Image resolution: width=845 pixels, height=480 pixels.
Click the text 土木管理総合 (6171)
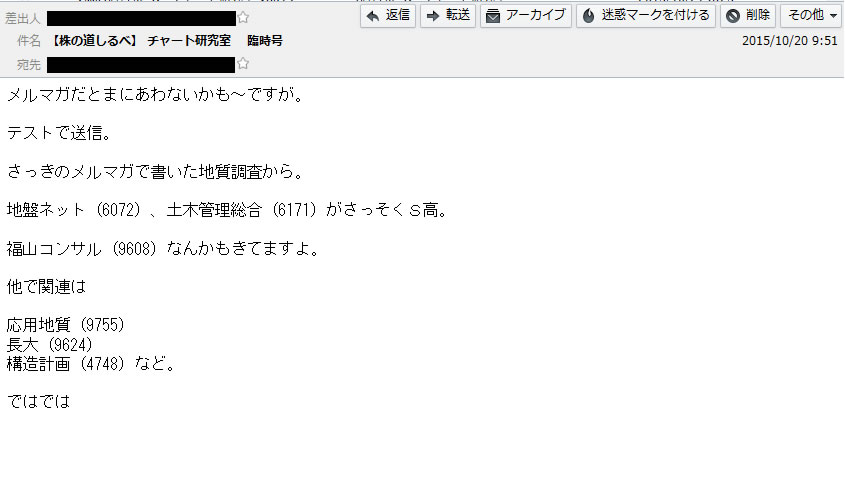click(x=241, y=210)
